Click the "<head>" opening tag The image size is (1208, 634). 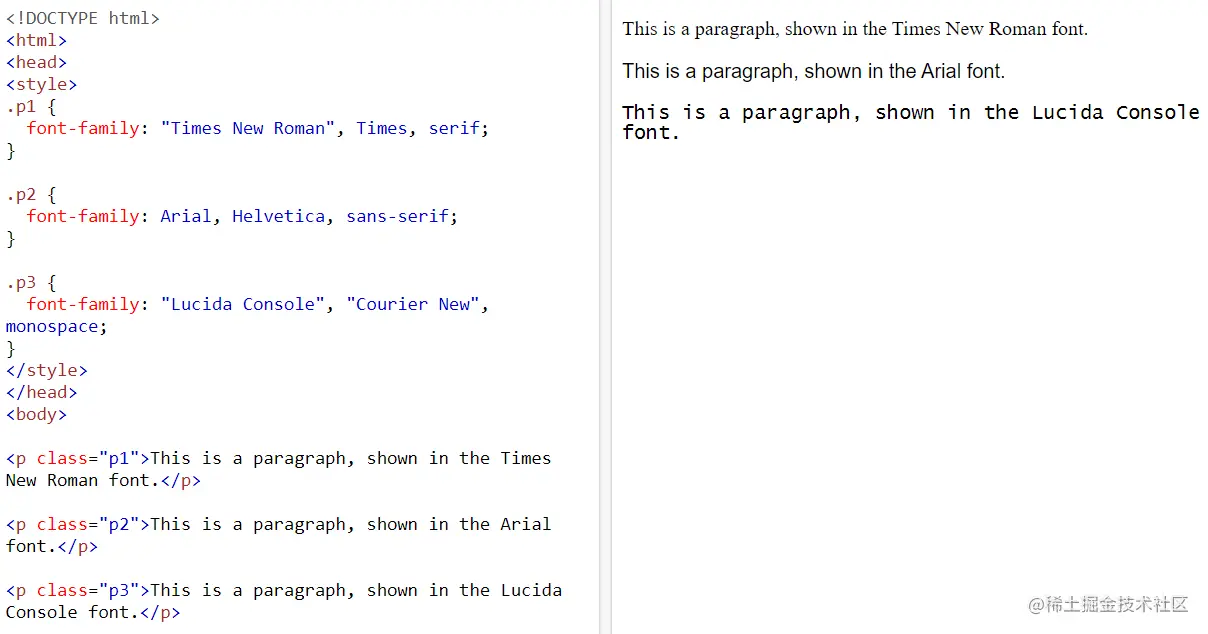click(36, 62)
